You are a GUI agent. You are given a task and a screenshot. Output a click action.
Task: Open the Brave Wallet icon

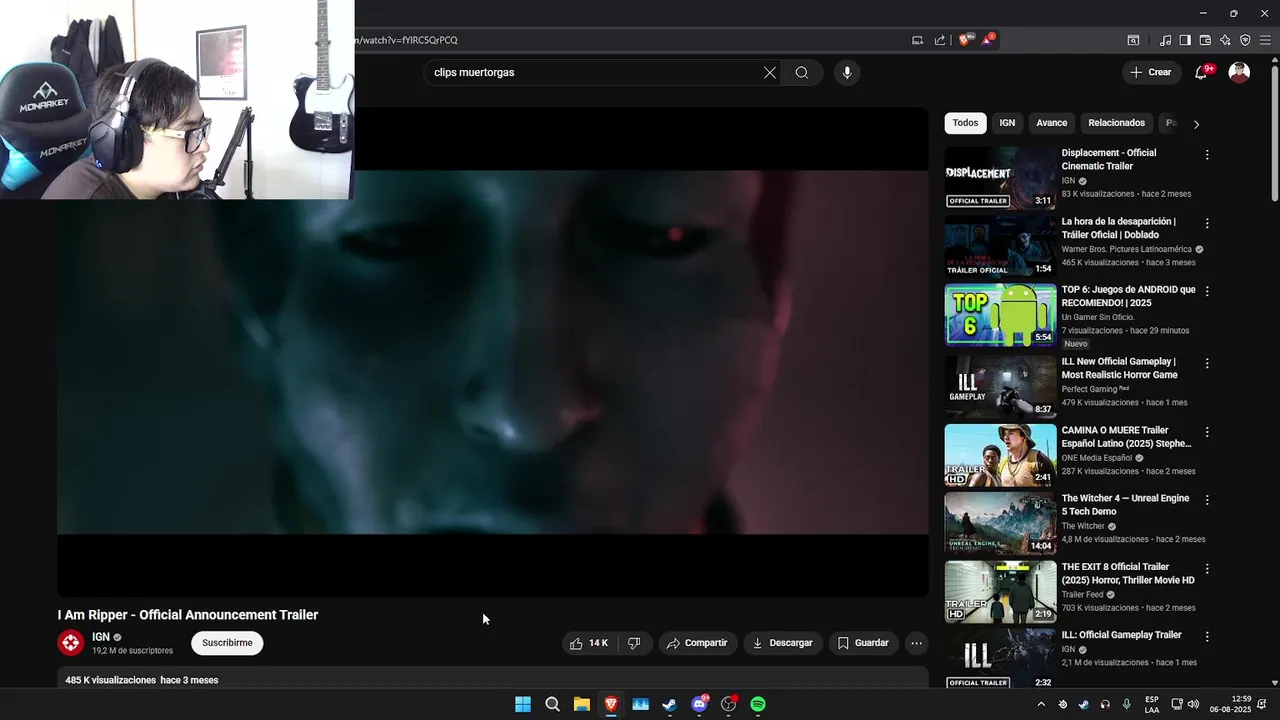pyautogui.click(x=1205, y=40)
